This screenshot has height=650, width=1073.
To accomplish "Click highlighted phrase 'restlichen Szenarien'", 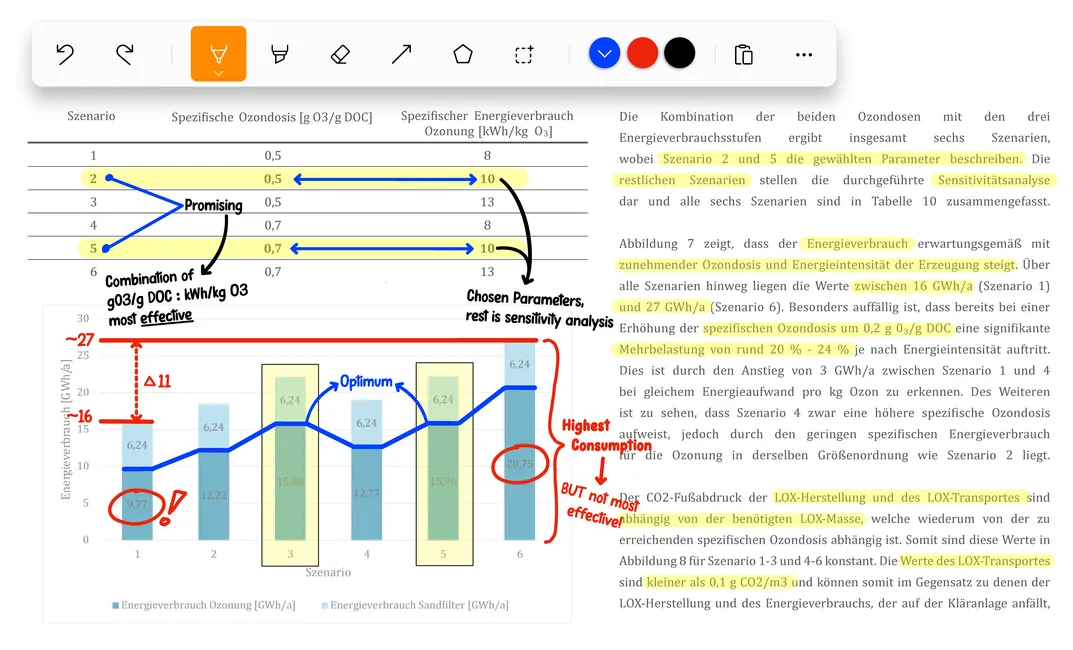I will coord(682,180).
